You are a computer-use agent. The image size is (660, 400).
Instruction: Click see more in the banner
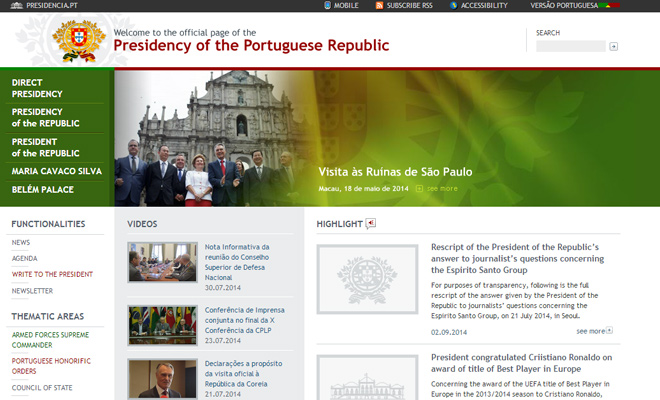(442, 189)
